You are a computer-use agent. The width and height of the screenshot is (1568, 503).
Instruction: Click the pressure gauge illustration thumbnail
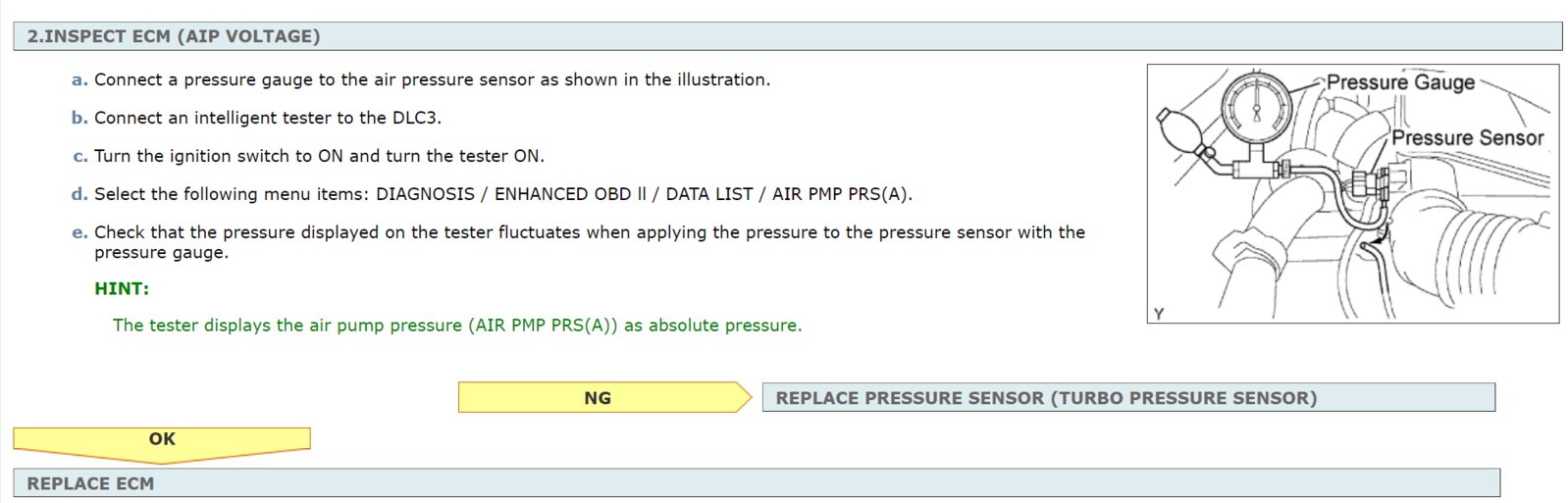point(1353,193)
